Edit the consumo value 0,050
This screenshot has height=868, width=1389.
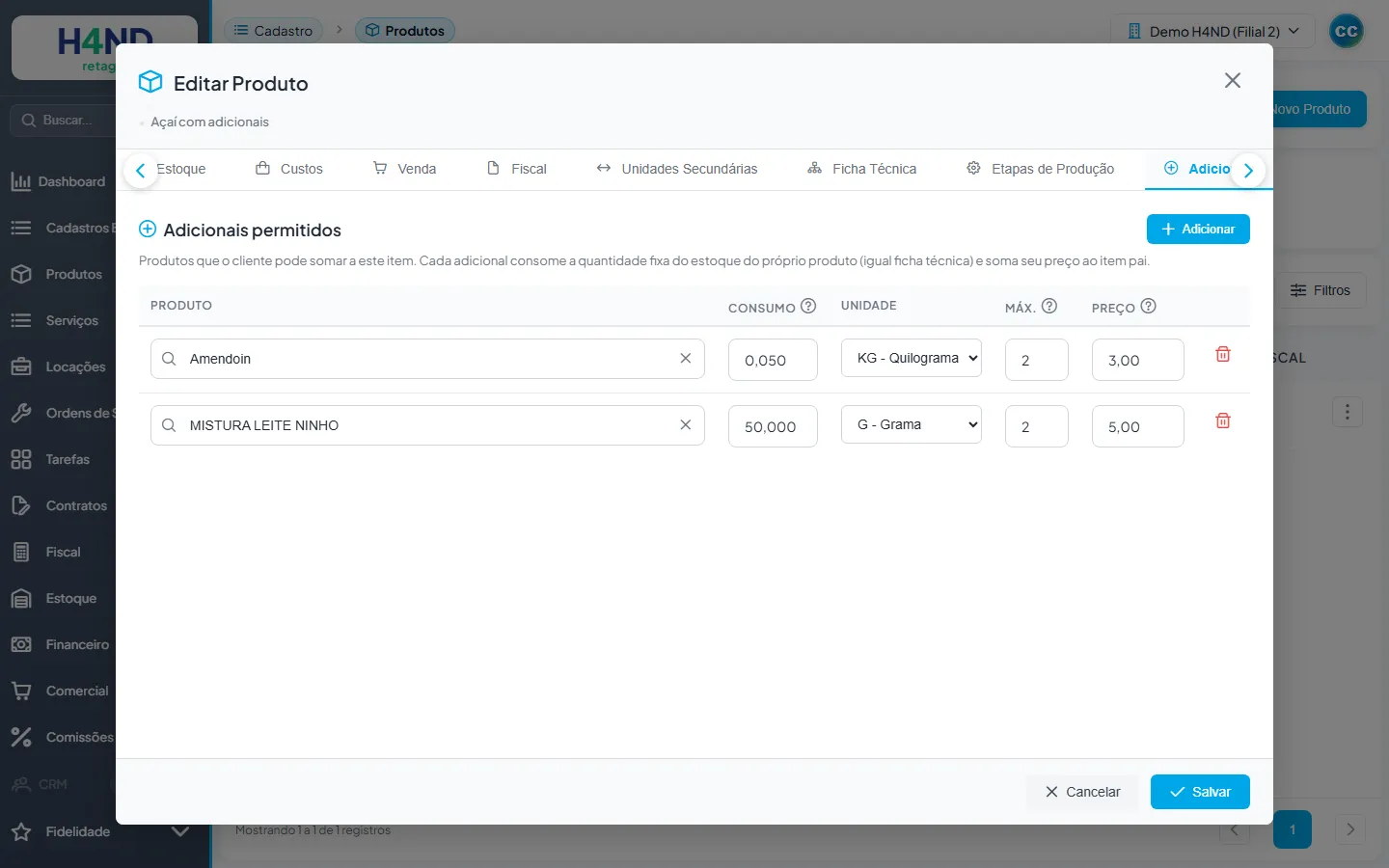tap(773, 360)
